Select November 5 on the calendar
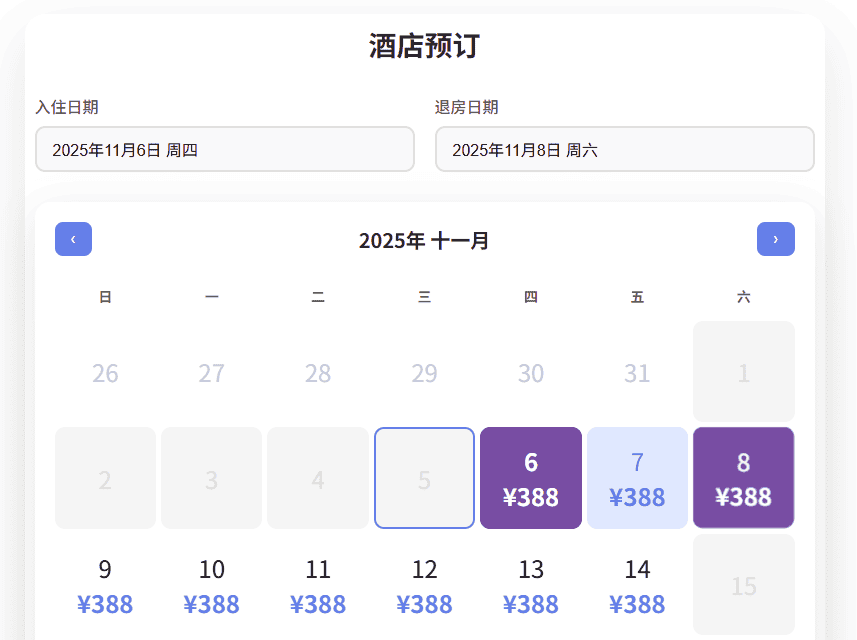857x640 pixels. click(424, 477)
